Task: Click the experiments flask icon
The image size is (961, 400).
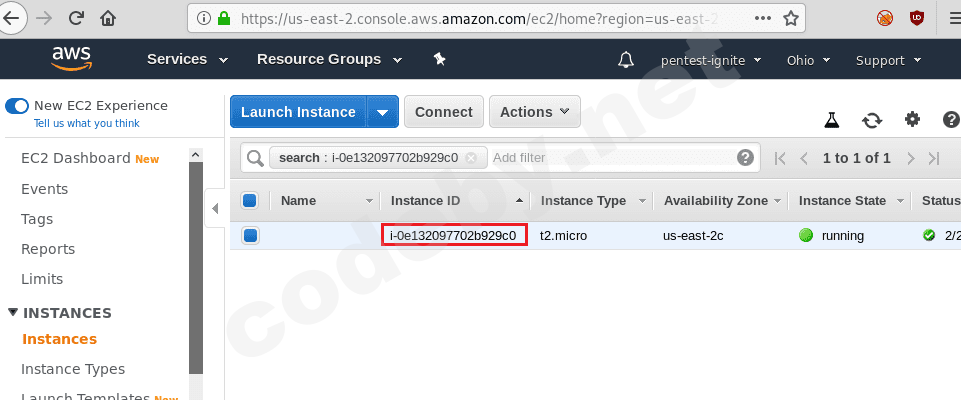Action: tap(832, 120)
